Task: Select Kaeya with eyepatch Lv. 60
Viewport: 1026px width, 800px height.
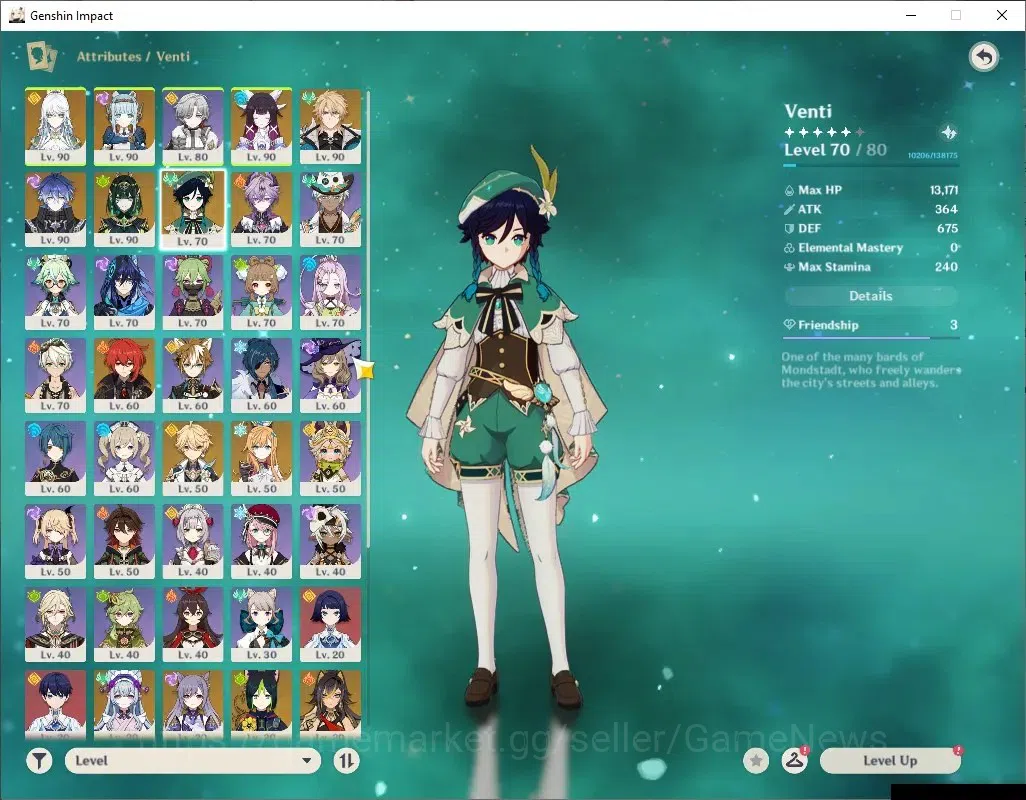Action: click(x=262, y=375)
